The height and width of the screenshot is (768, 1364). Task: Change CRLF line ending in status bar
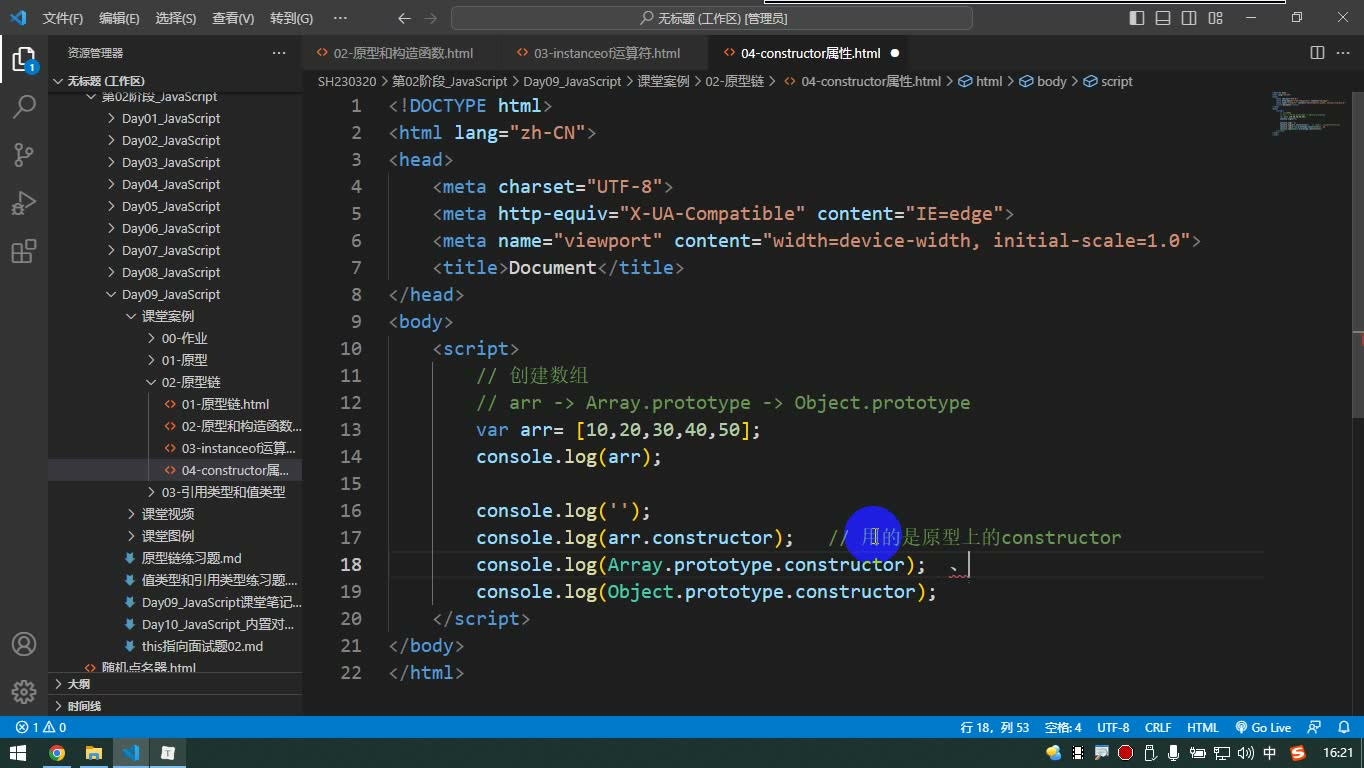tap(1158, 728)
